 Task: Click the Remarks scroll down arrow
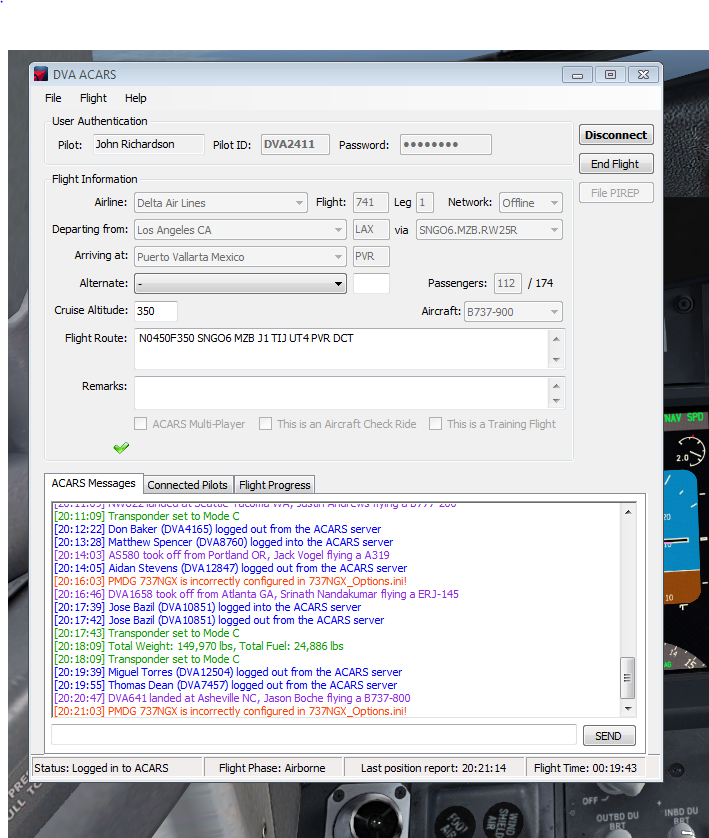click(556, 400)
